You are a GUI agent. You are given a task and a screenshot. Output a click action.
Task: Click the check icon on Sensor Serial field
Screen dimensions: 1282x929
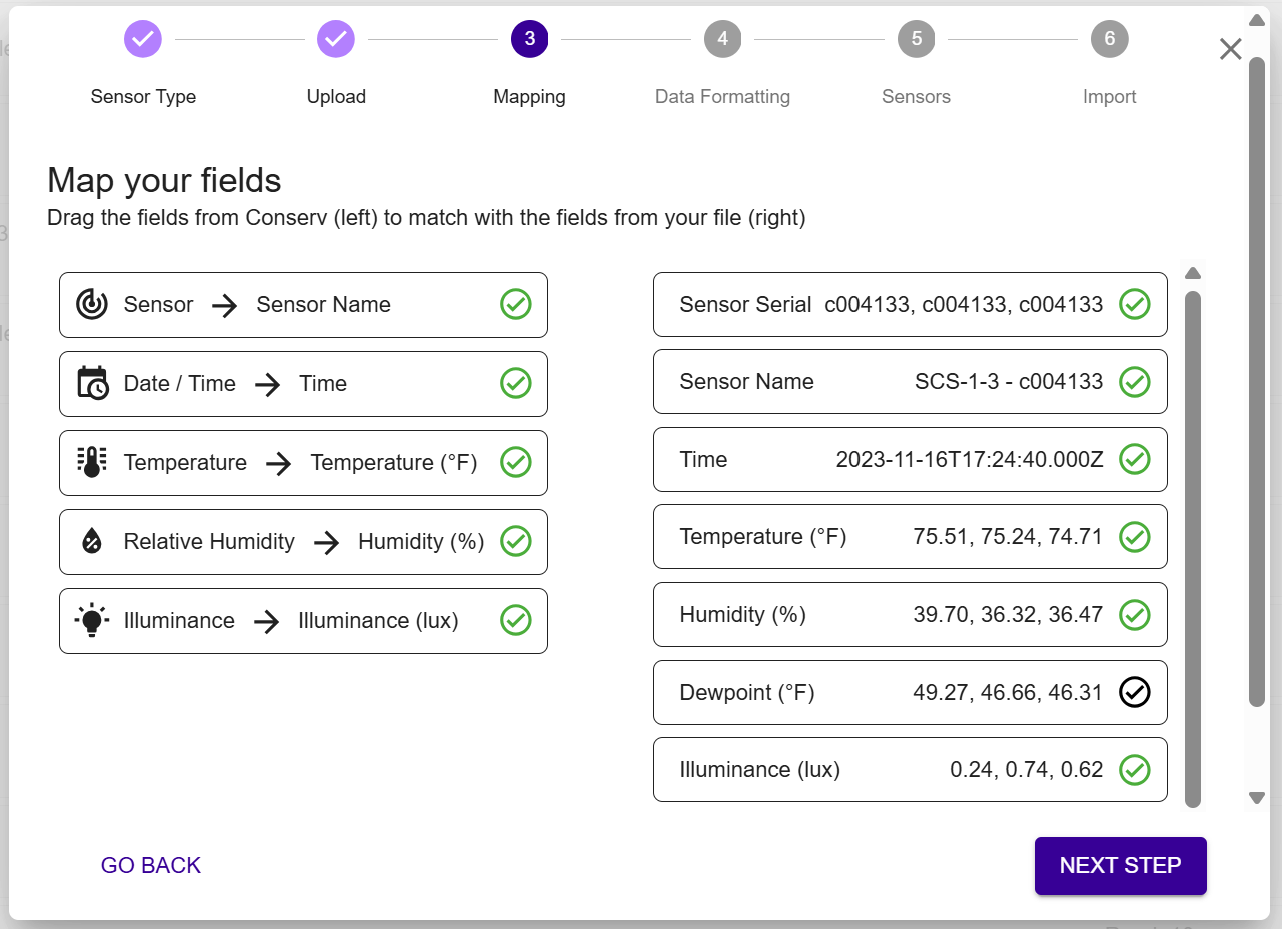pyautogui.click(x=1135, y=304)
